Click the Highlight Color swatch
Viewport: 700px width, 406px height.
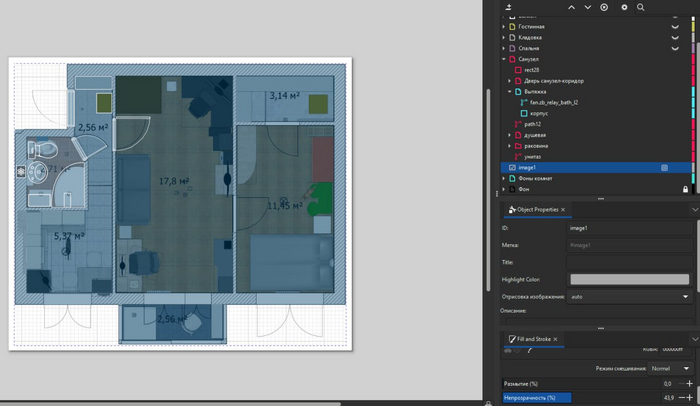[x=629, y=279]
